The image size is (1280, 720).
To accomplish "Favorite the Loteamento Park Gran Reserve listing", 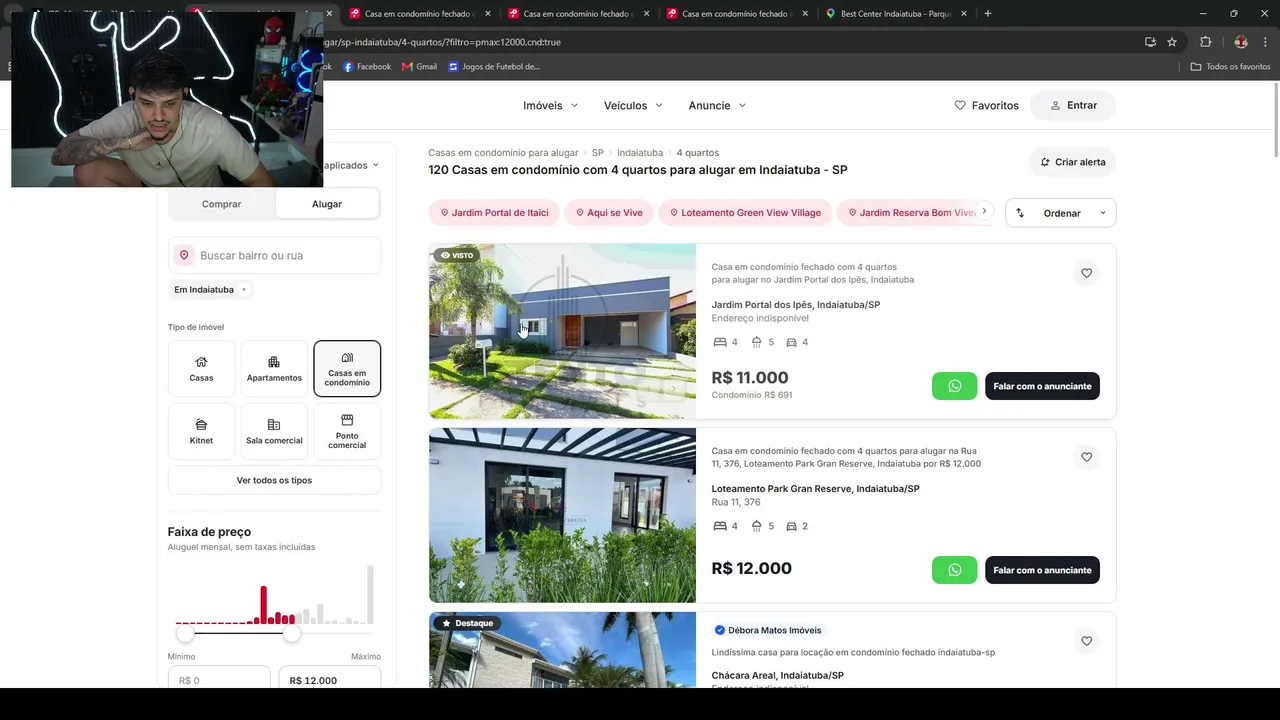I will [1086, 457].
